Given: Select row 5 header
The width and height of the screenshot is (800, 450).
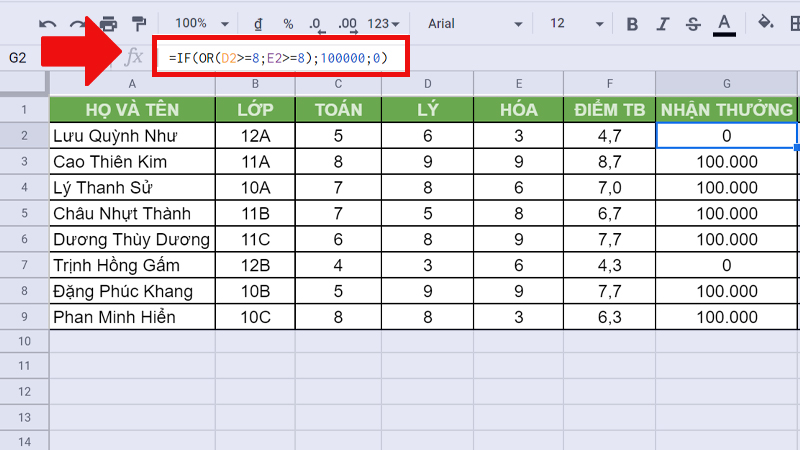Looking at the screenshot, I should 24,214.
